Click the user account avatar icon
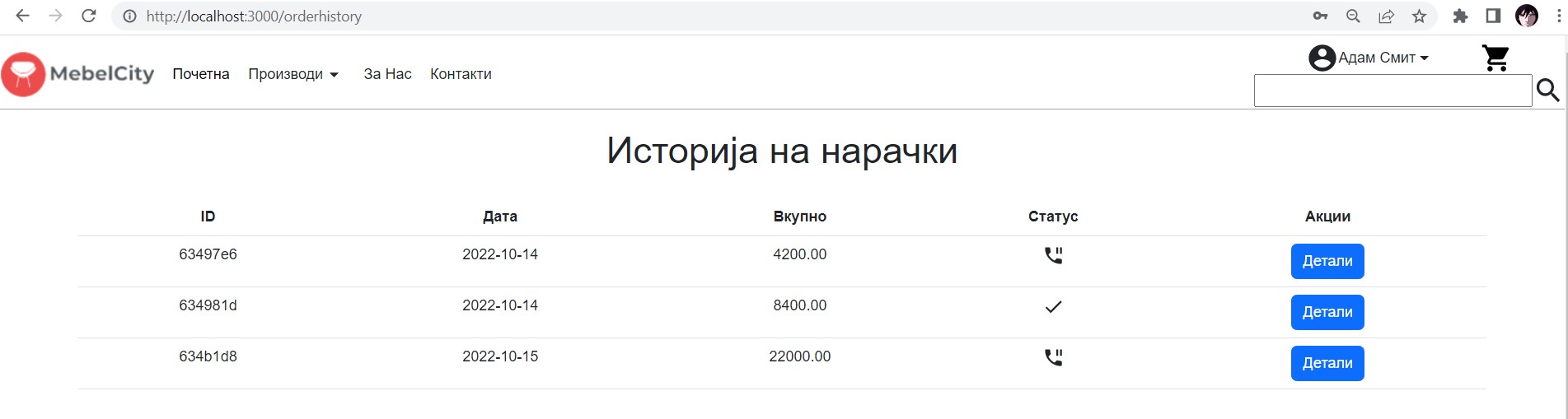The width and height of the screenshot is (1568, 419). [1322, 58]
